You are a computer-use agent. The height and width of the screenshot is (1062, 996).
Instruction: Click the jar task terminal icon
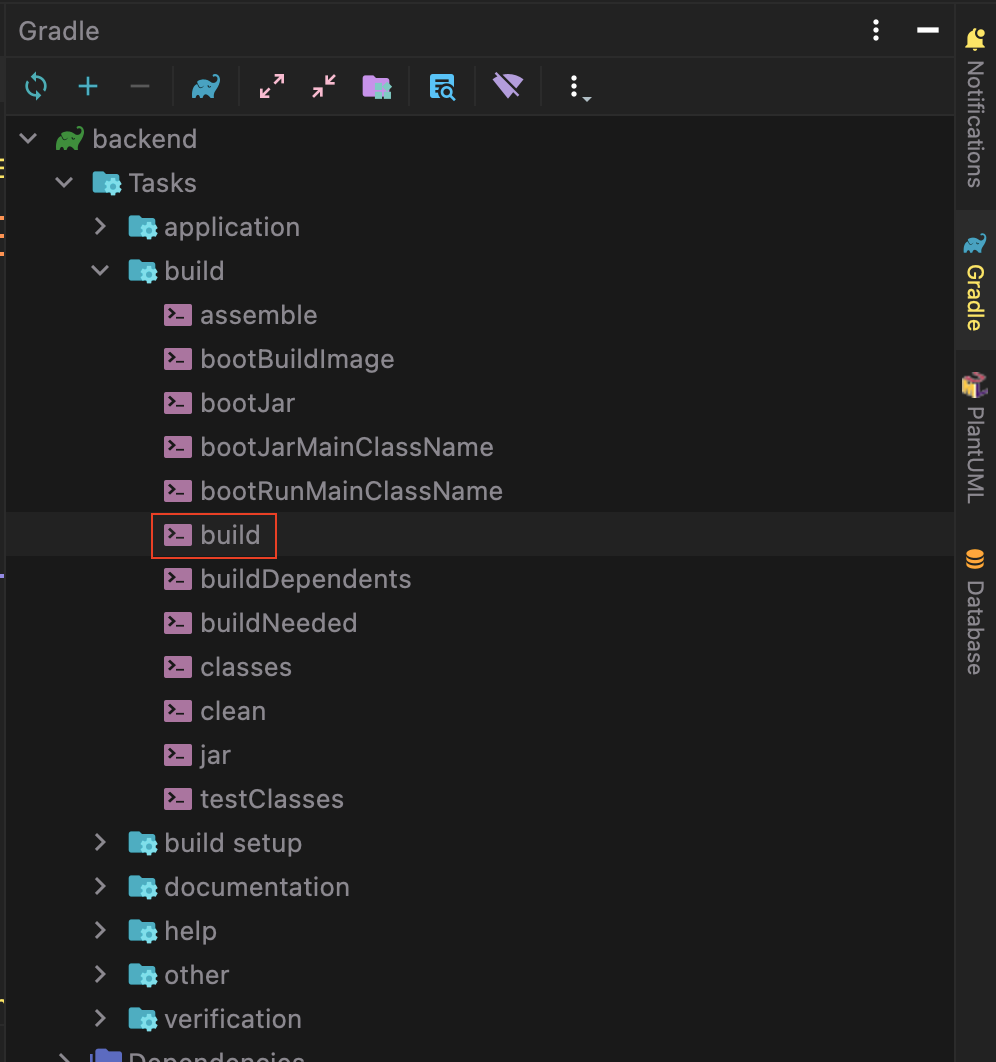(x=178, y=755)
